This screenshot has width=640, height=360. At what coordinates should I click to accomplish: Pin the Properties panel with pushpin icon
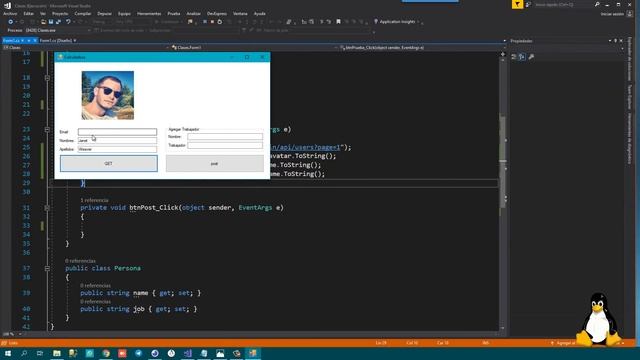(616, 41)
